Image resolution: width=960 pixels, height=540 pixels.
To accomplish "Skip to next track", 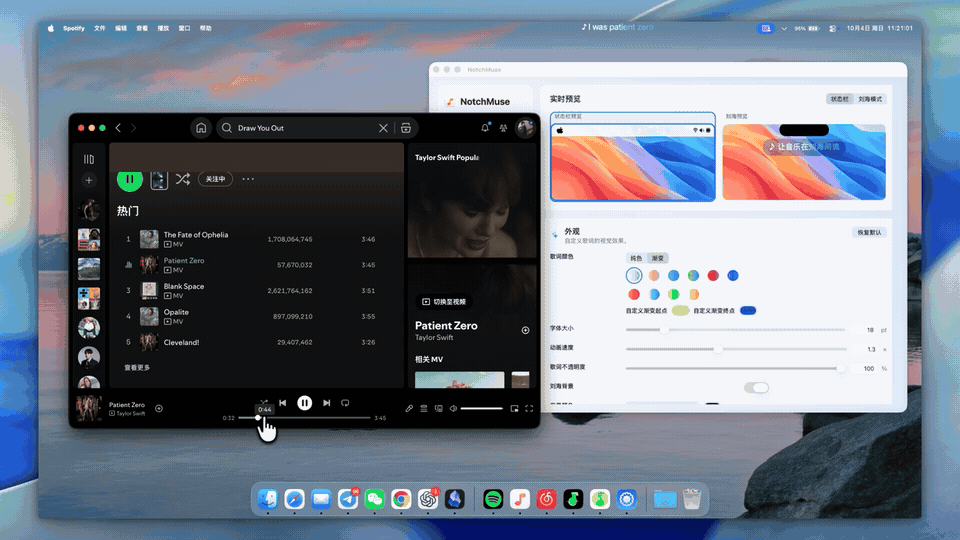I will click(x=326, y=403).
